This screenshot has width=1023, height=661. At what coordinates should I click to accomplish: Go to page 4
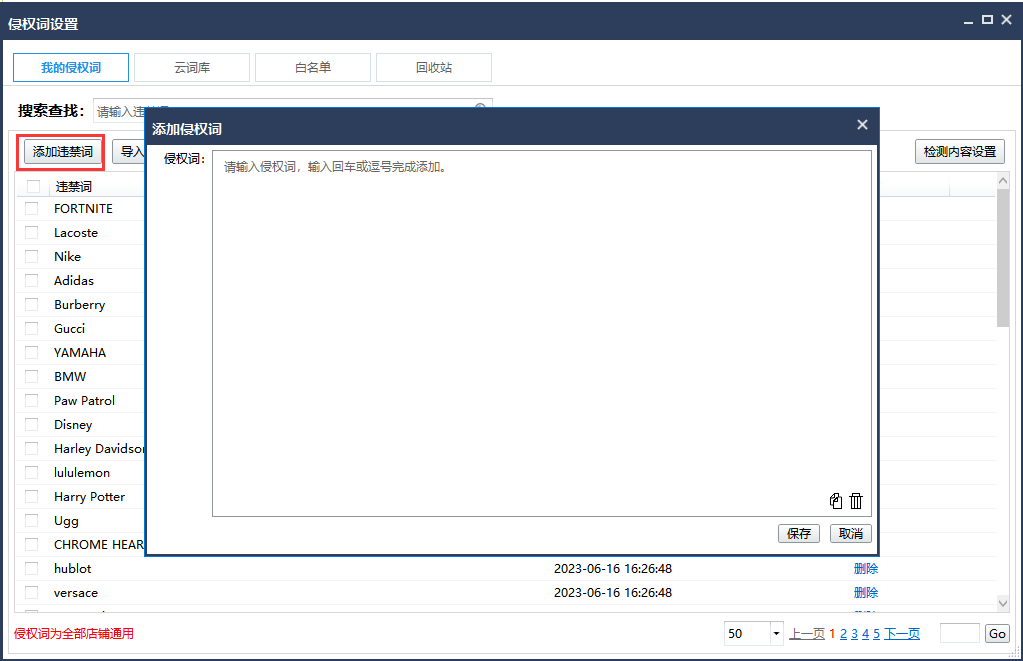[x=866, y=634]
